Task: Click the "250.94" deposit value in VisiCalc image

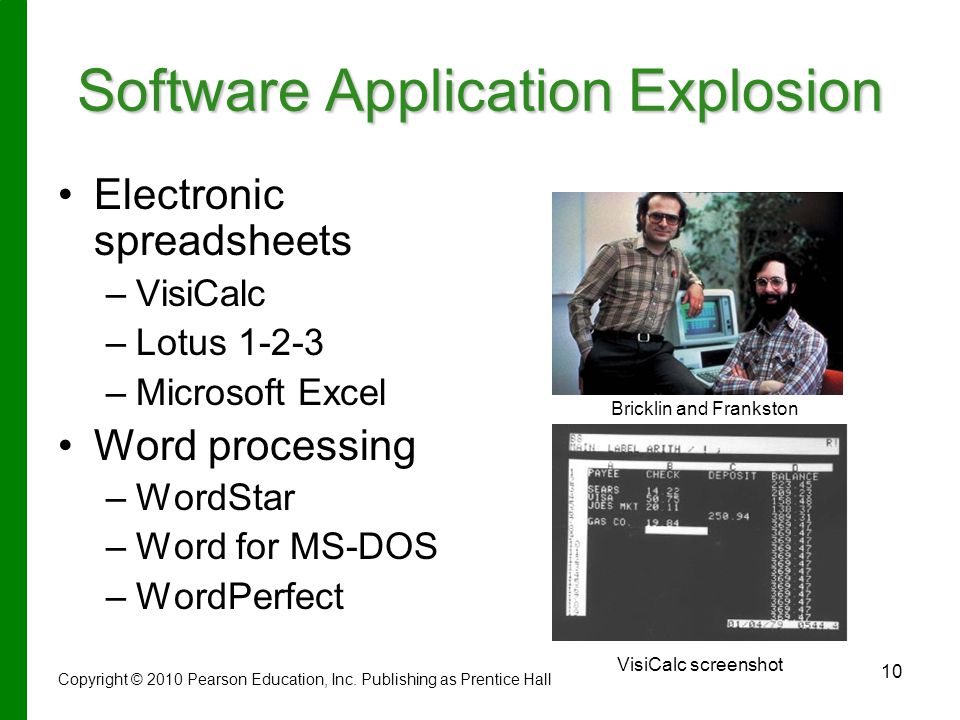Action: coord(729,516)
